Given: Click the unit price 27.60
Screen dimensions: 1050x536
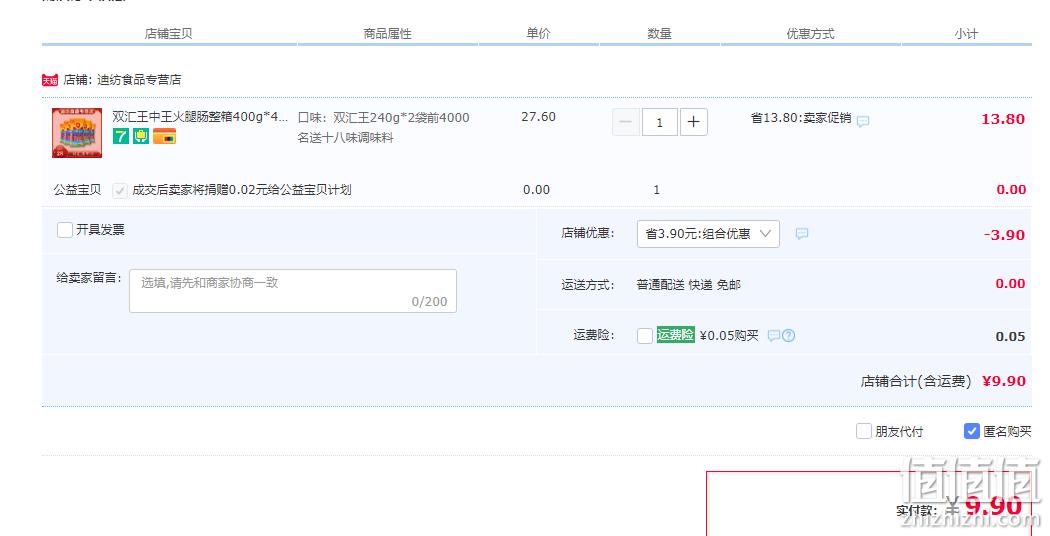Looking at the screenshot, I should [x=538, y=117].
